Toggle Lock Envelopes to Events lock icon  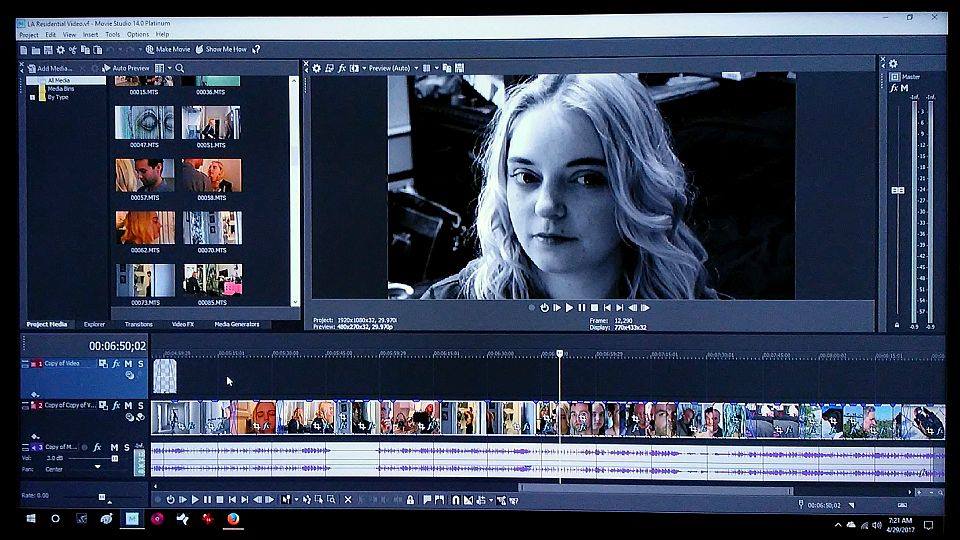click(x=411, y=500)
